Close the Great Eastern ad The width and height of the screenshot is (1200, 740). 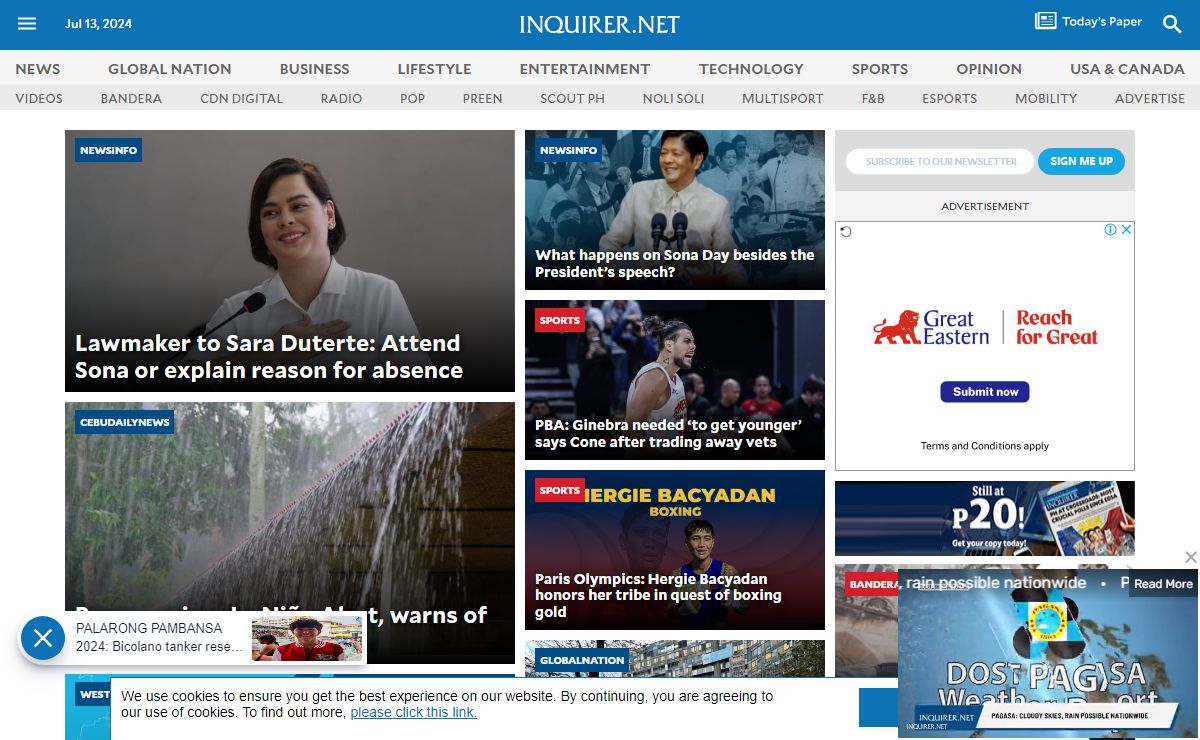pos(1126,230)
